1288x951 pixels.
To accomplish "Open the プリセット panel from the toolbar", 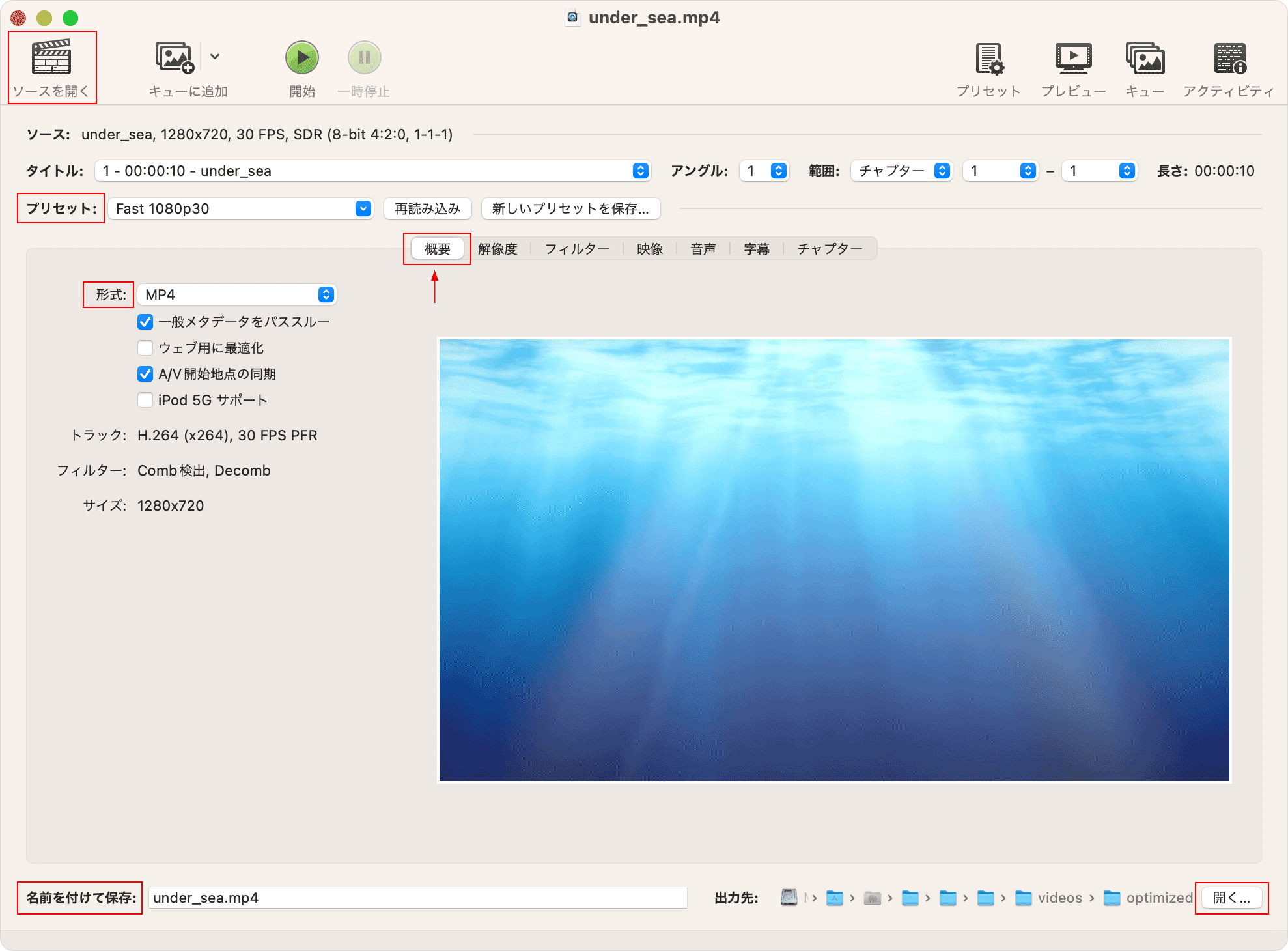I will pos(988,59).
